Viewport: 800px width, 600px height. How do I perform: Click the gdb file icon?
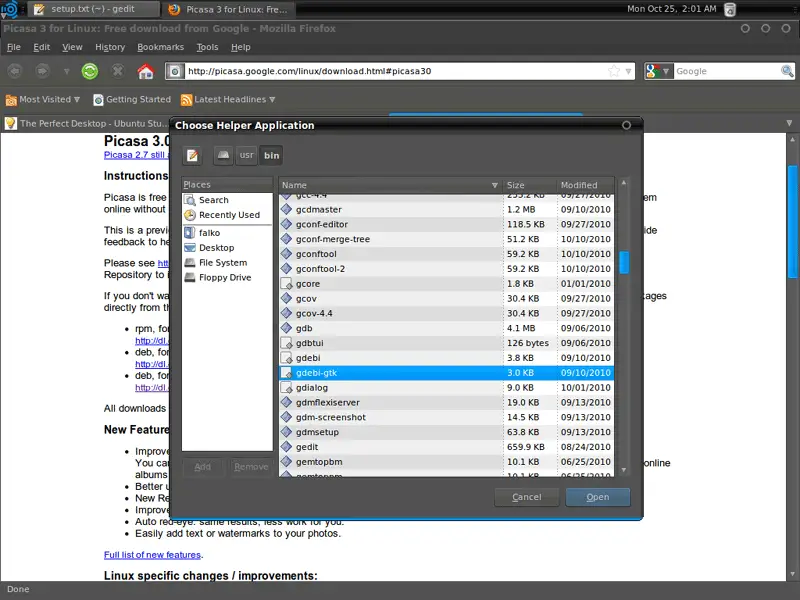(x=287, y=328)
